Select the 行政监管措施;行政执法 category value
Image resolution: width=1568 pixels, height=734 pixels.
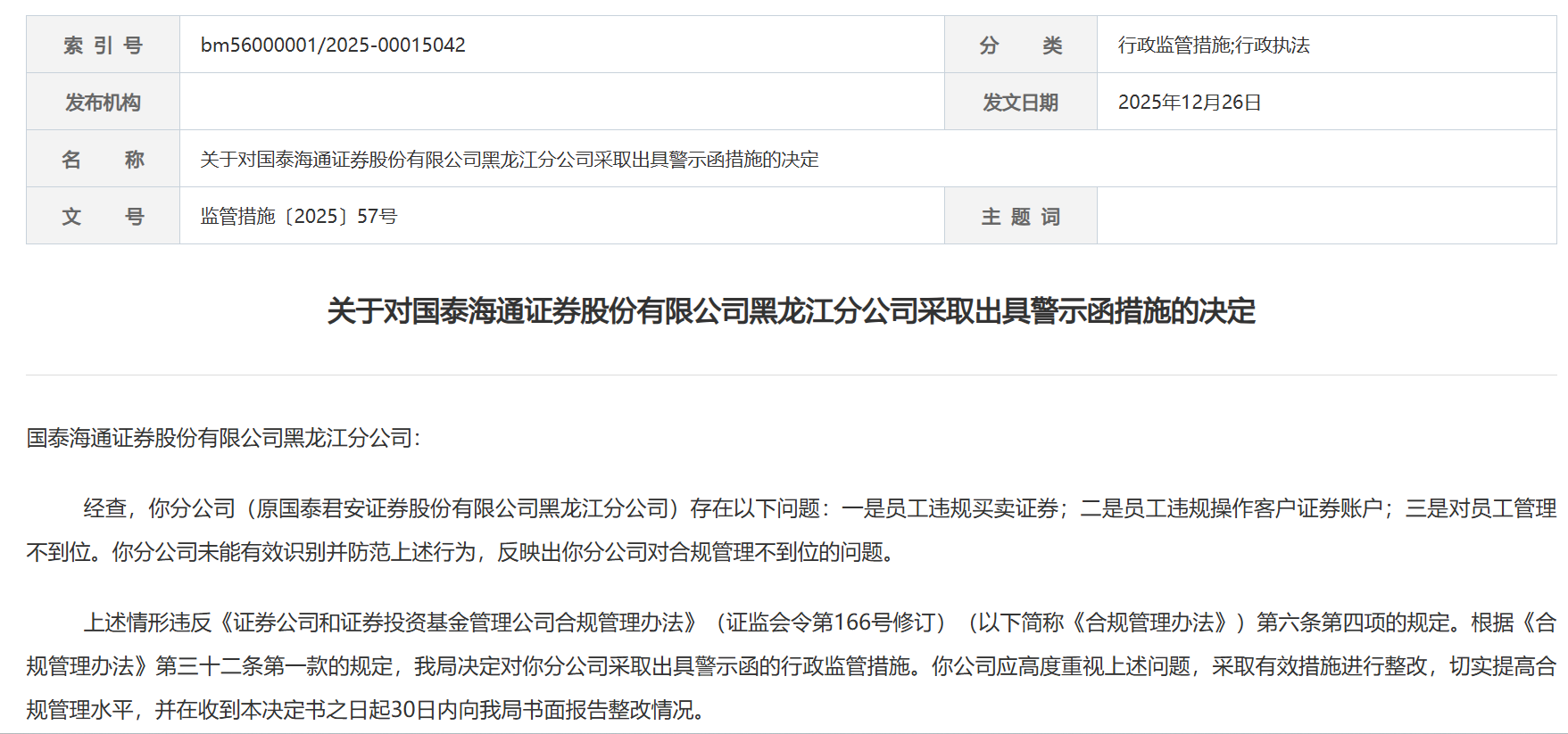coord(1214,45)
